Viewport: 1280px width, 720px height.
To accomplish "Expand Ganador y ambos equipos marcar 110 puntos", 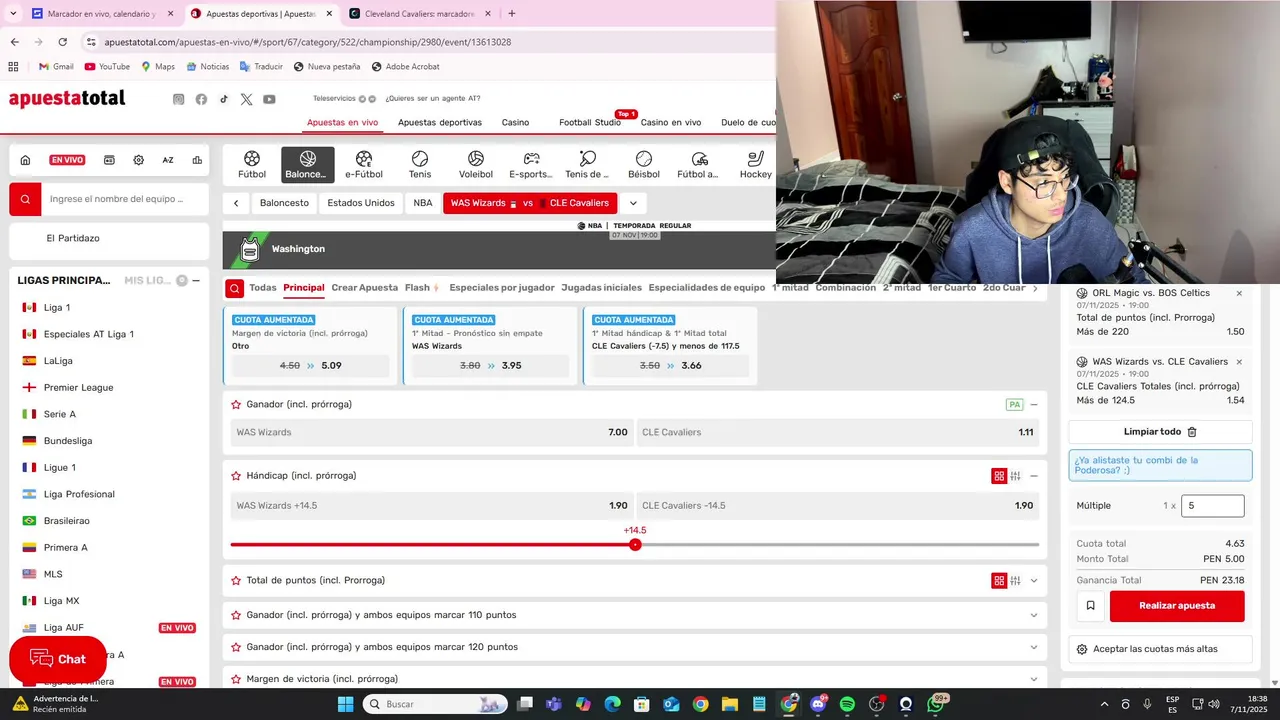I will tap(1034, 615).
